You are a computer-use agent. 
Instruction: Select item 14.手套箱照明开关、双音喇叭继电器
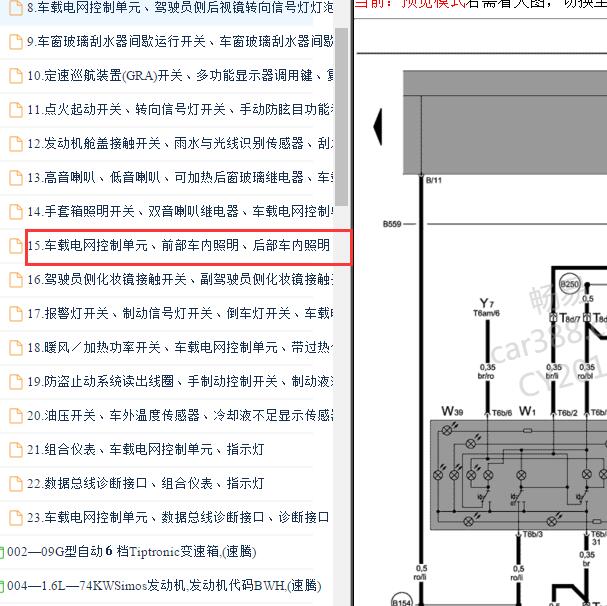click(180, 211)
